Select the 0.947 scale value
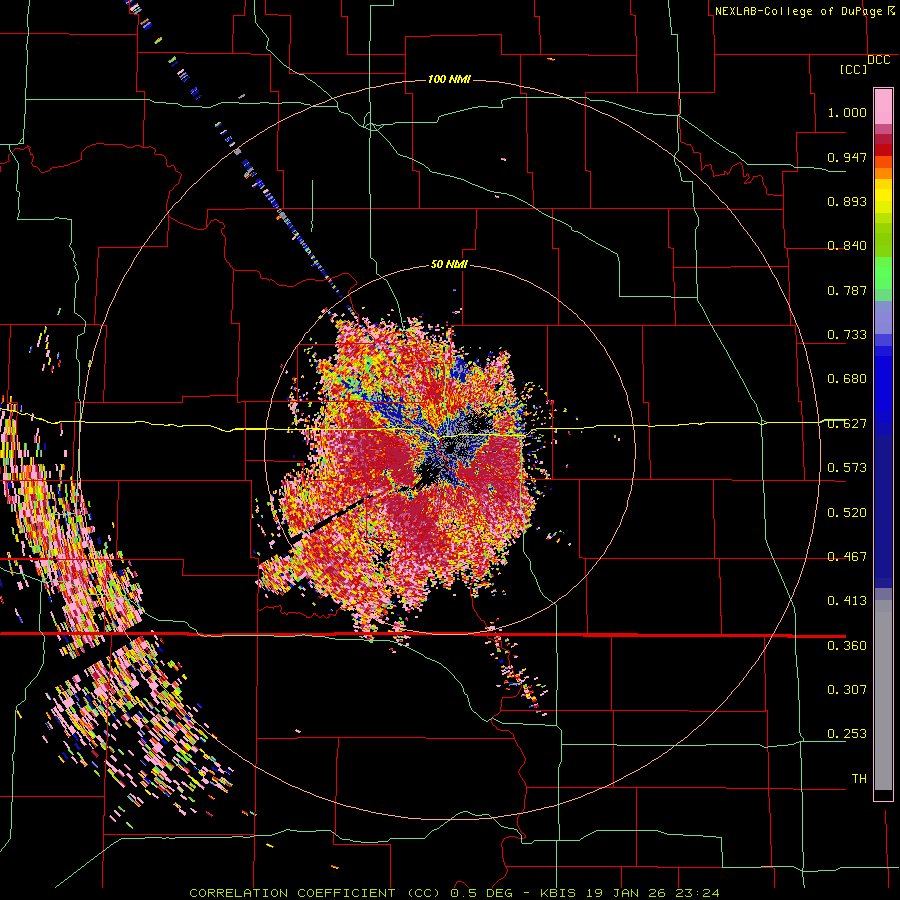The height and width of the screenshot is (900, 900). 847,157
